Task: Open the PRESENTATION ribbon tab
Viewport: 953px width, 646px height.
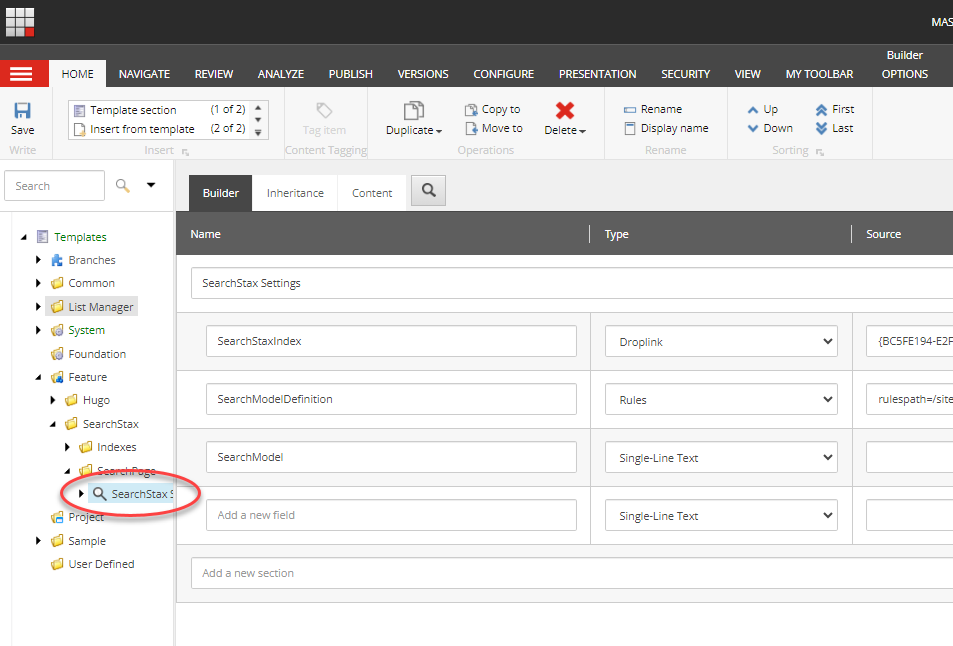Action: [x=597, y=74]
